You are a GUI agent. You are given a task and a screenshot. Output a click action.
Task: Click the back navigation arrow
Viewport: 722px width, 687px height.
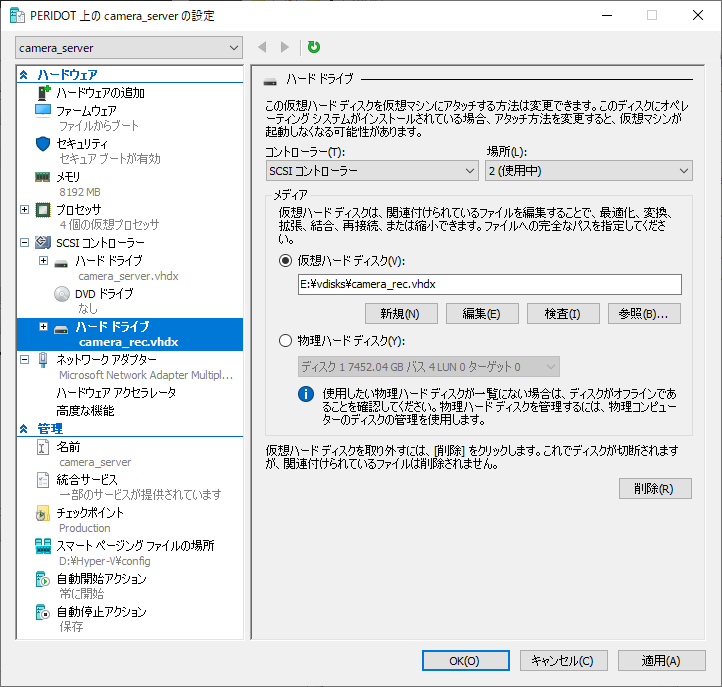(262, 47)
